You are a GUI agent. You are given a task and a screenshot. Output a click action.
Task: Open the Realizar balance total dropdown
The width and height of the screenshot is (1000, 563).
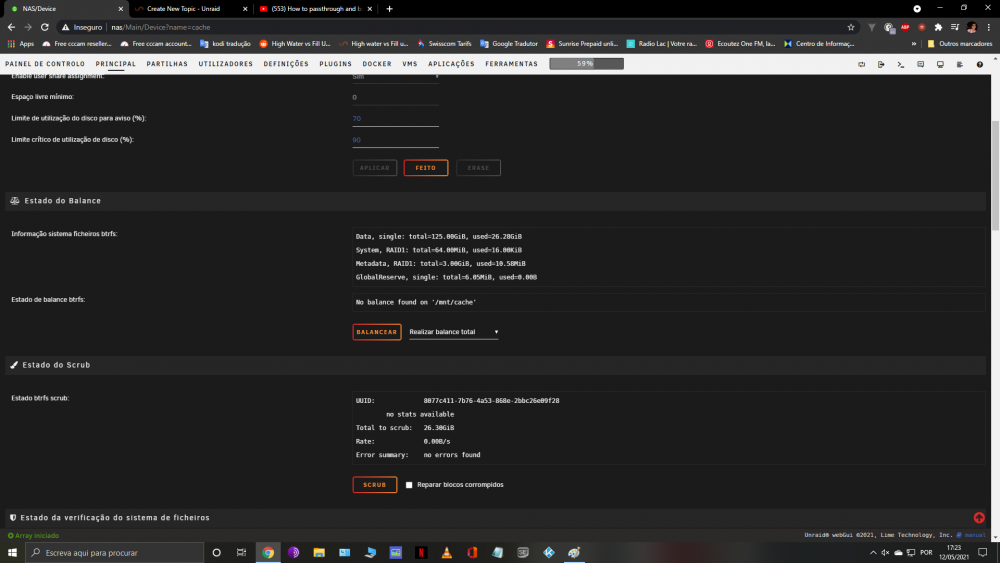(x=453, y=332)
